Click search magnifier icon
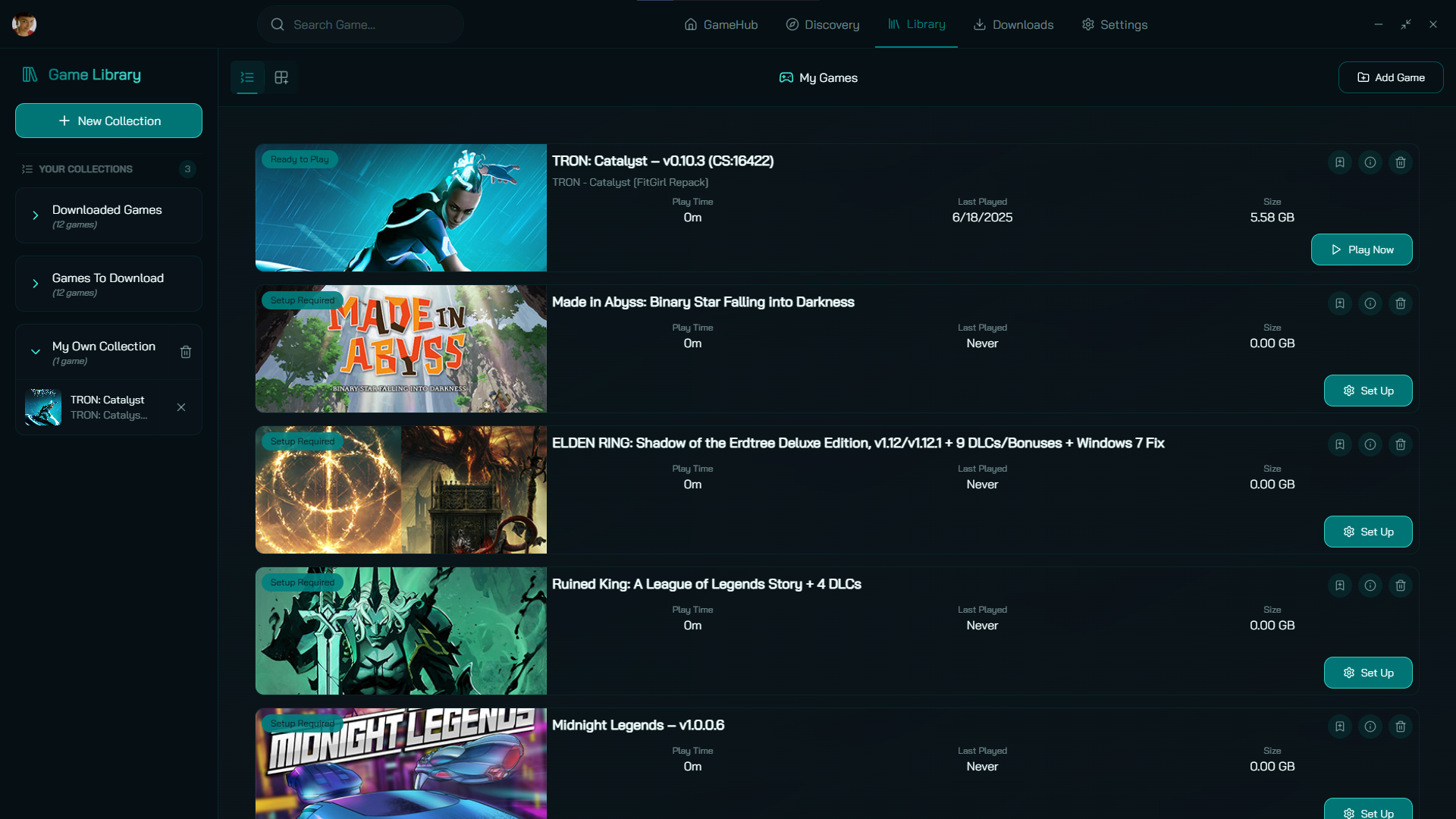 (278, 24)
